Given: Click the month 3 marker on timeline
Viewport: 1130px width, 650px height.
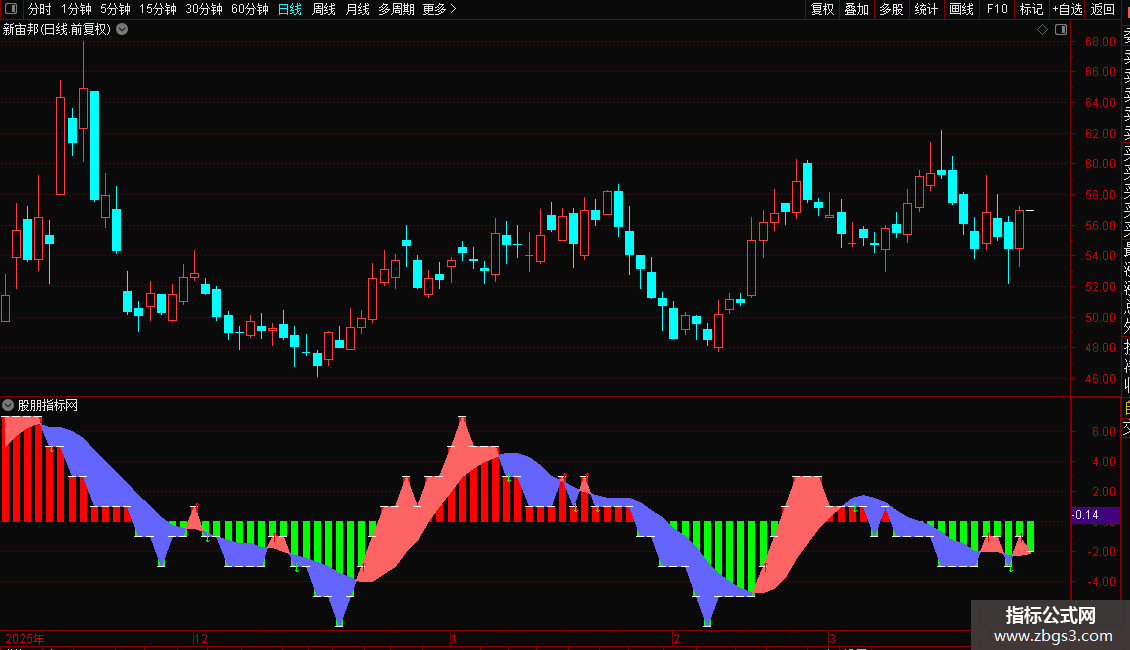Looking at the screenshot, I should point(832,638).
